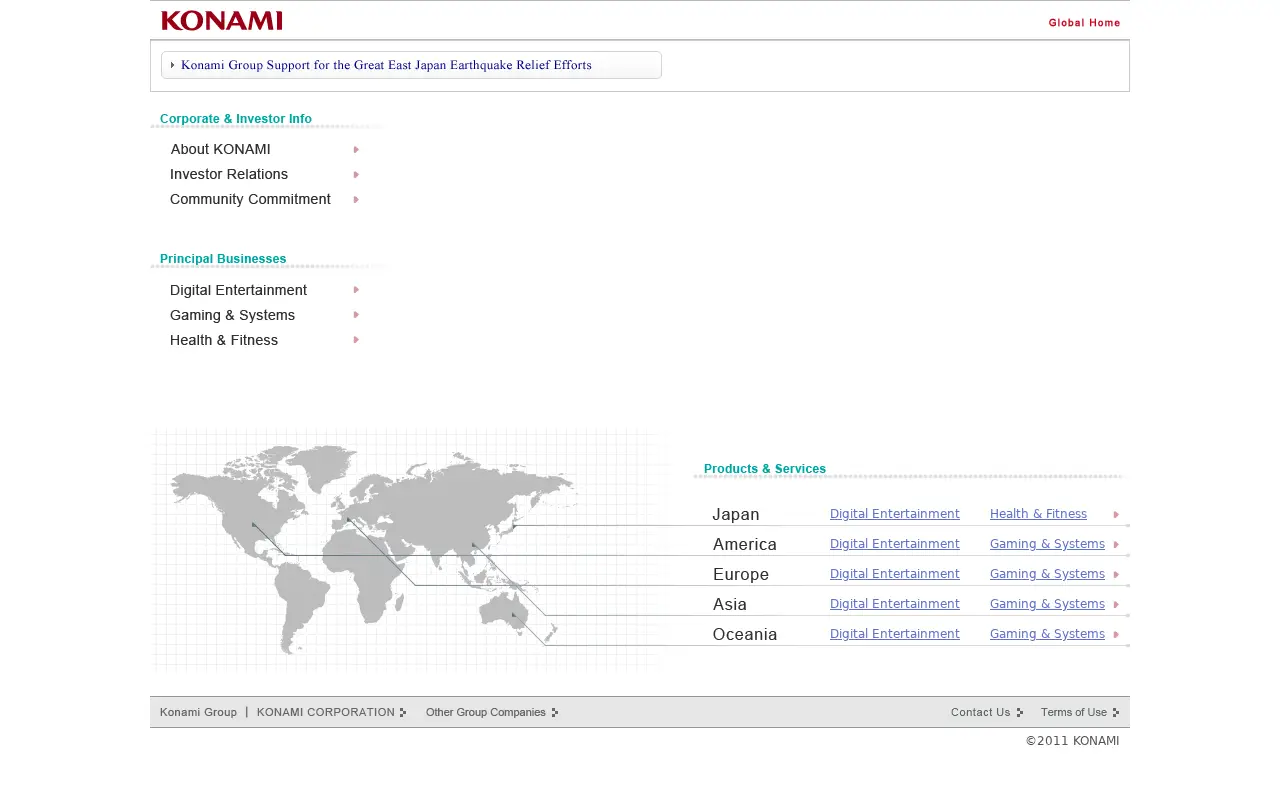1280x800 pixels.
Task: Click the arrow icon at end of Asia row
Action: pos(1116,605)
